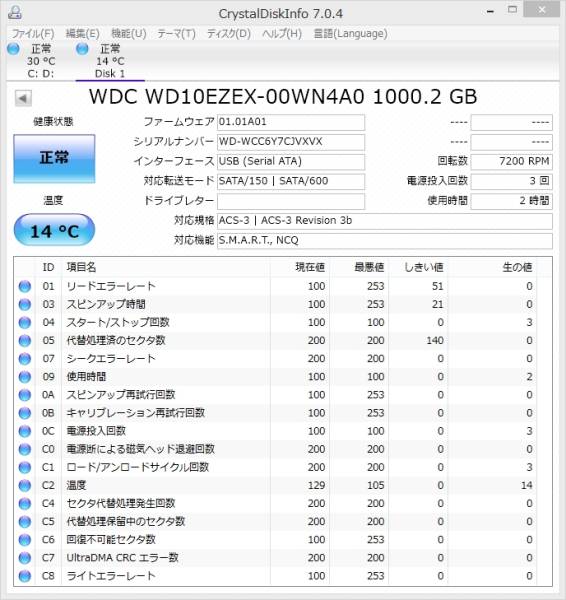Click status icon for ID 03 スピンアップ時間
The width and height of the screenshot is (566, 600).
tap(25, 305)
